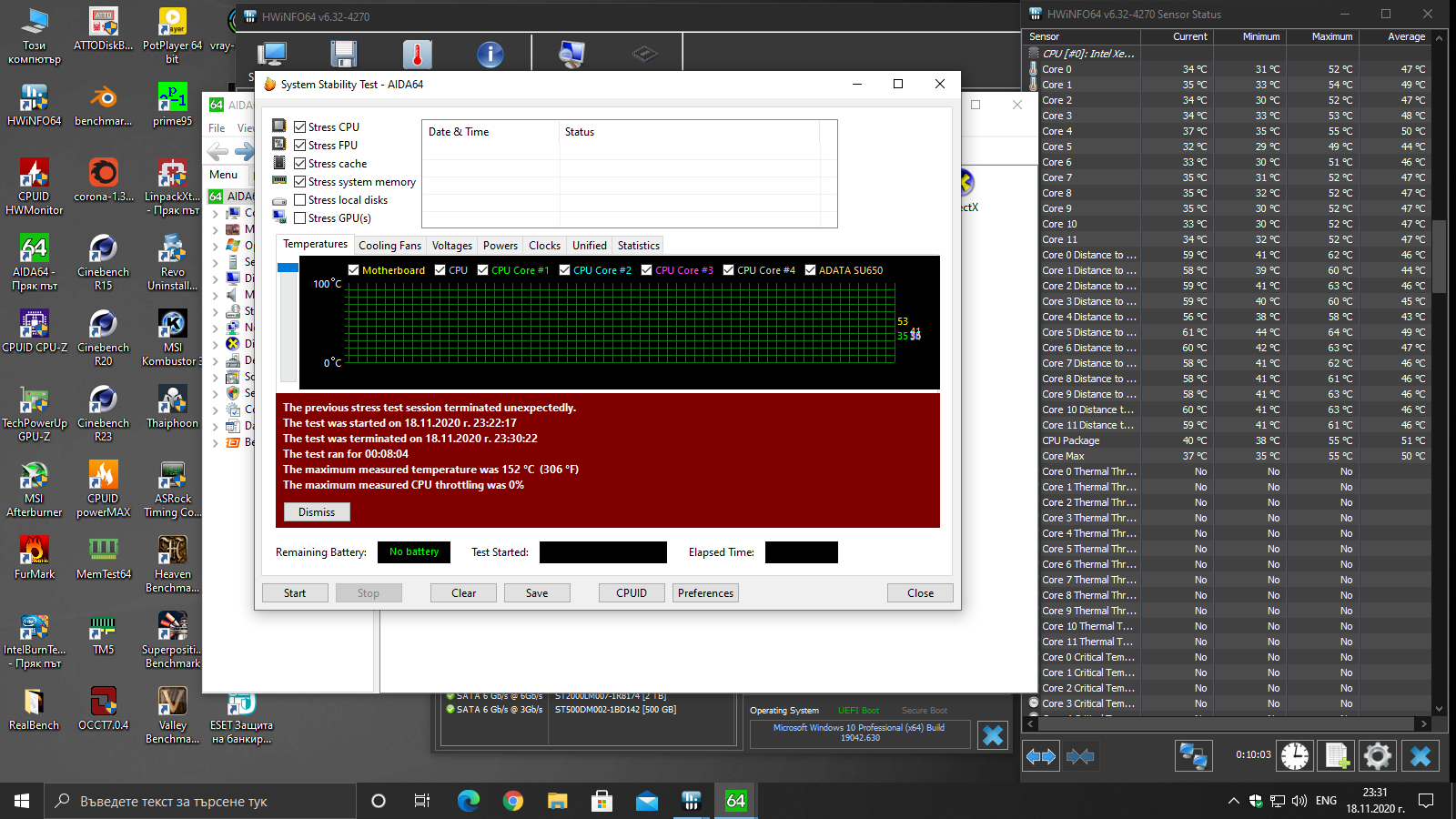Switch to the Unified tab

(x=590, y=246)
